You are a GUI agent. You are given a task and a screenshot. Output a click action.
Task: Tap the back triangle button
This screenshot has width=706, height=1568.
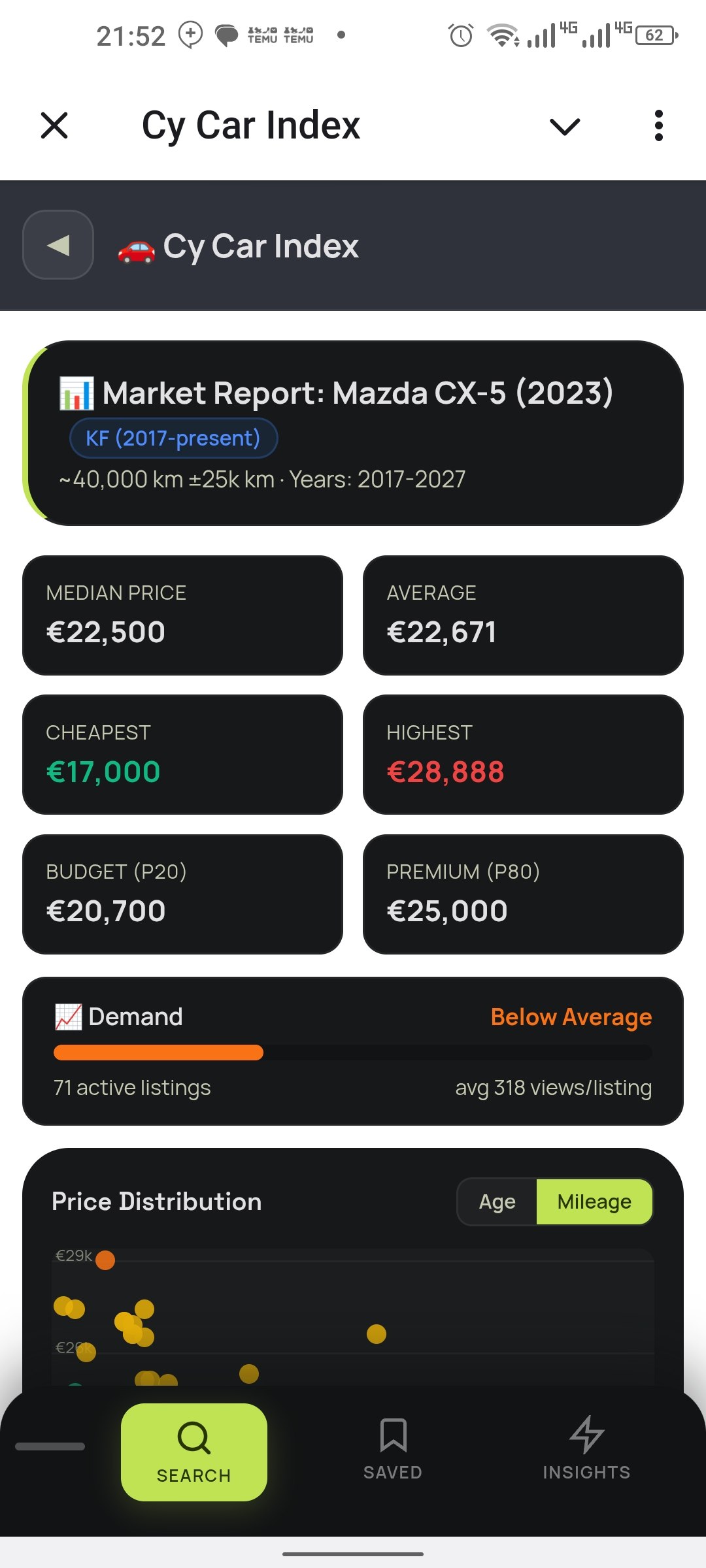pyautogui.click(x=58, y=245)
